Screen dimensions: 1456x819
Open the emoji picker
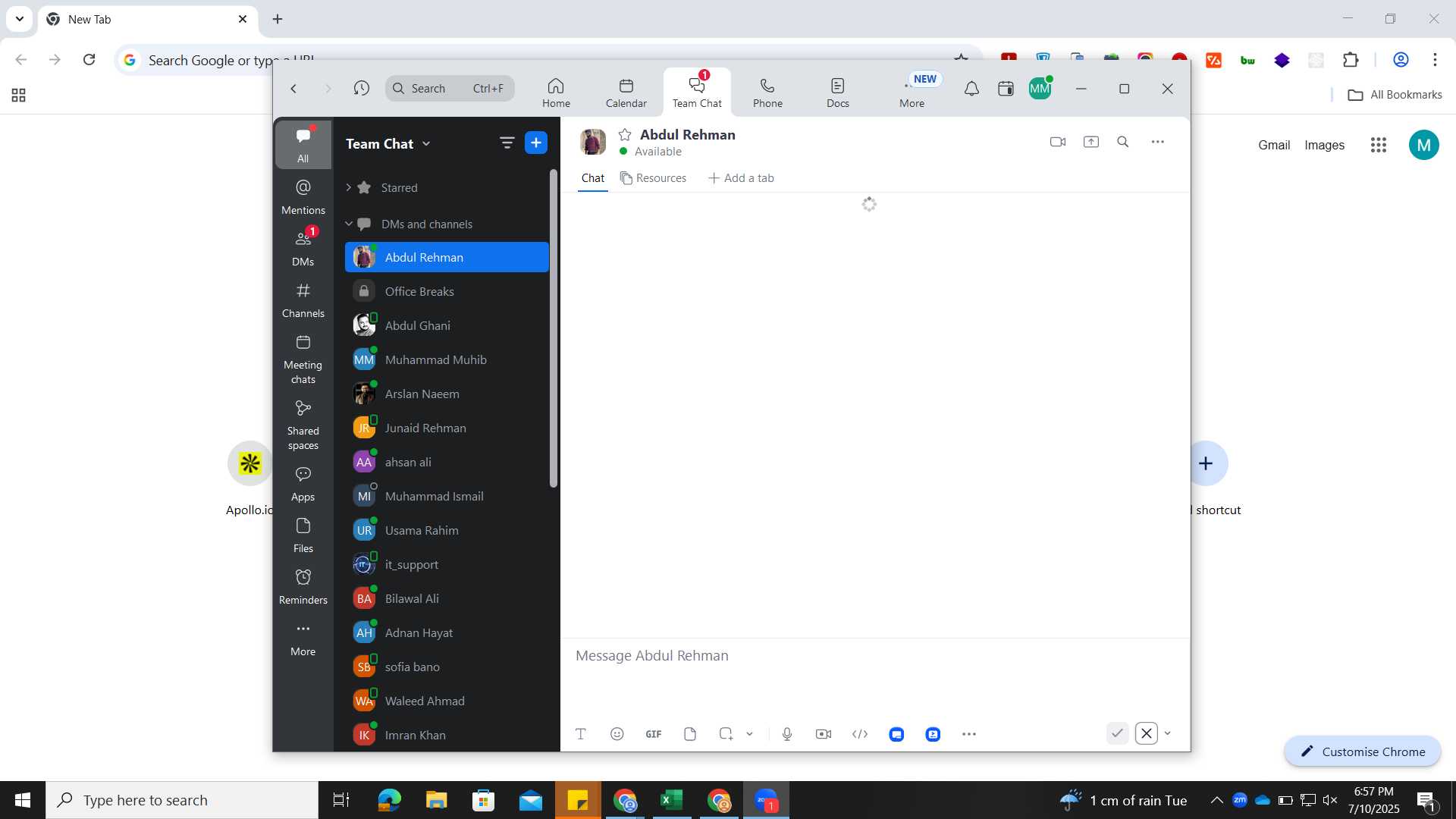click(x=617, y=733)
